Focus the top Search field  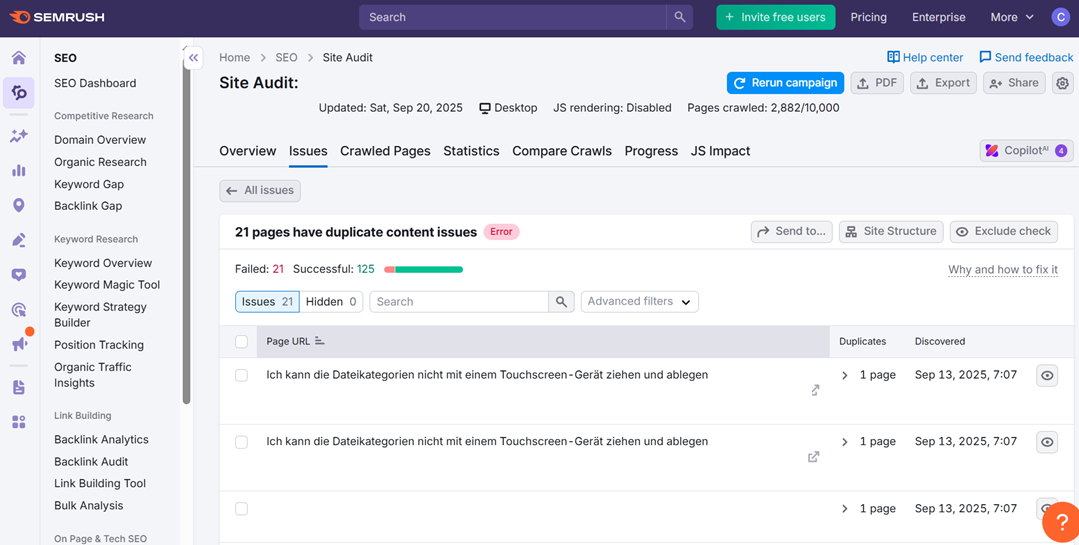(x=513, y=17)
